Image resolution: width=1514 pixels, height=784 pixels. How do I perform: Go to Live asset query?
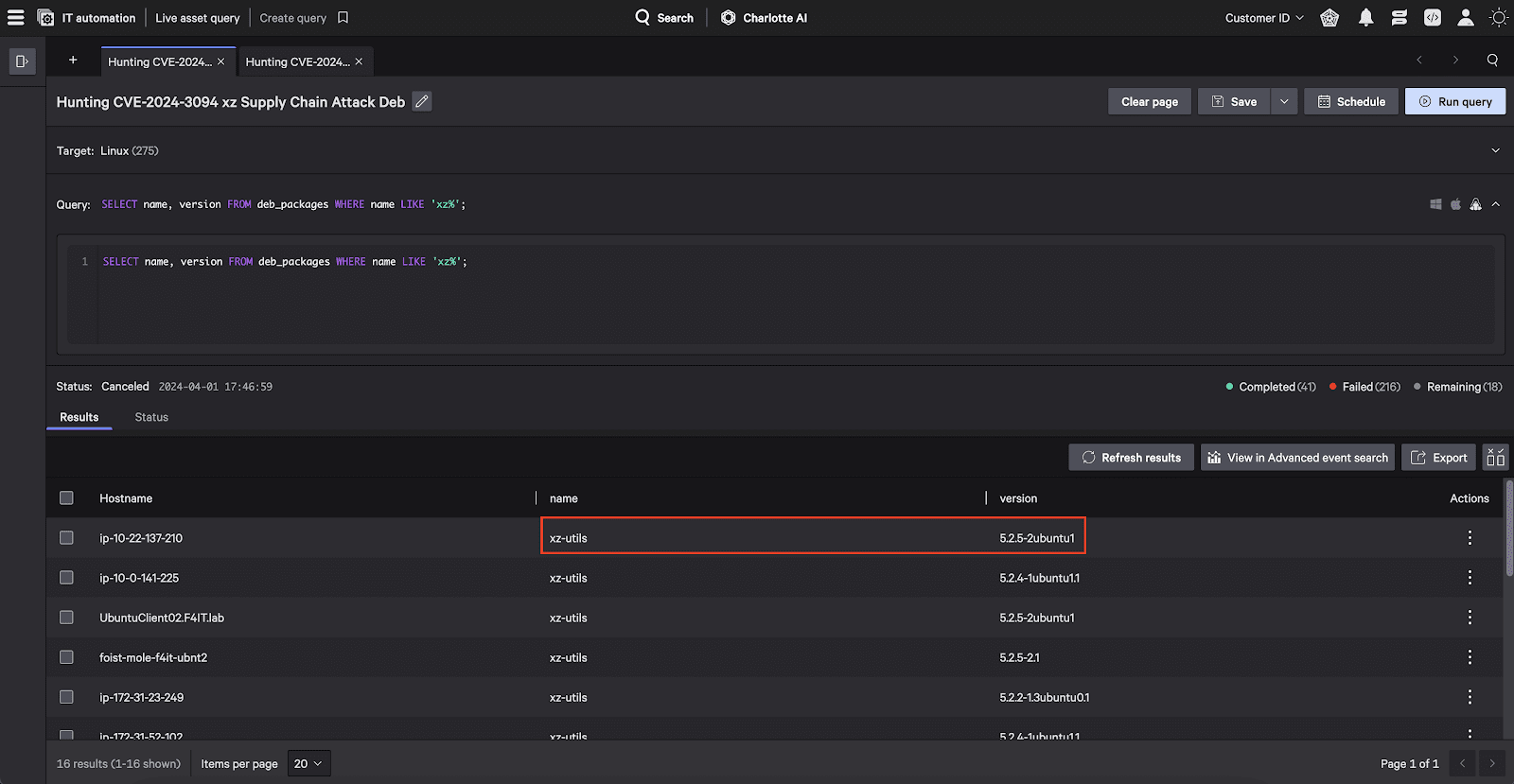(x=198, y=17)
